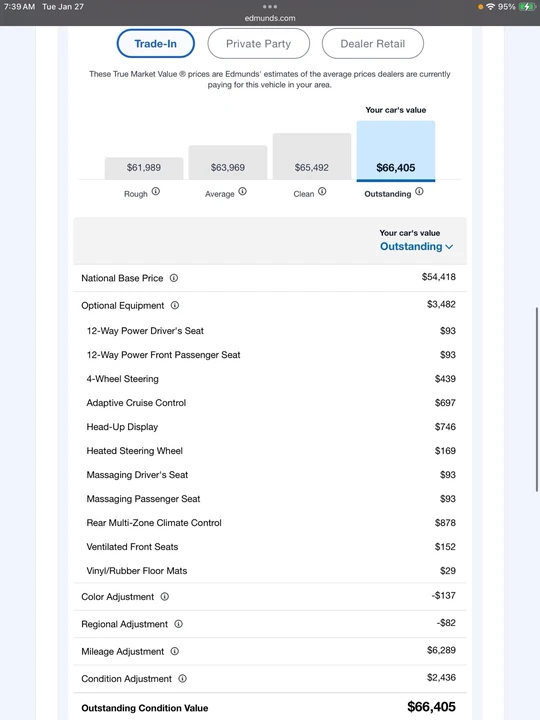Click Regional Adjustment info icon
This screenshot has height=720, width=540.
click(179, 624)
